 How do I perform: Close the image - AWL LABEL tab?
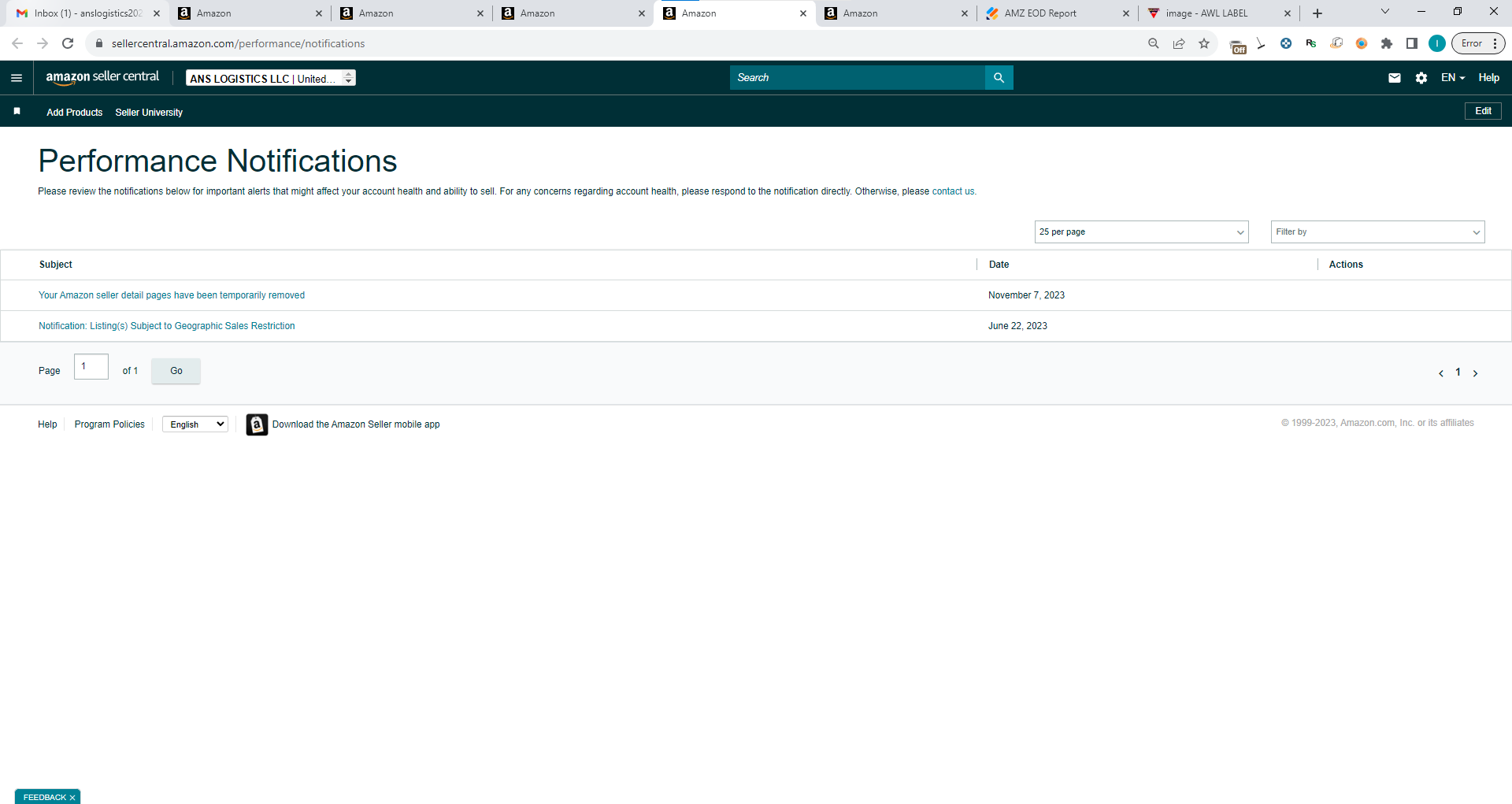click(1288, 13)
